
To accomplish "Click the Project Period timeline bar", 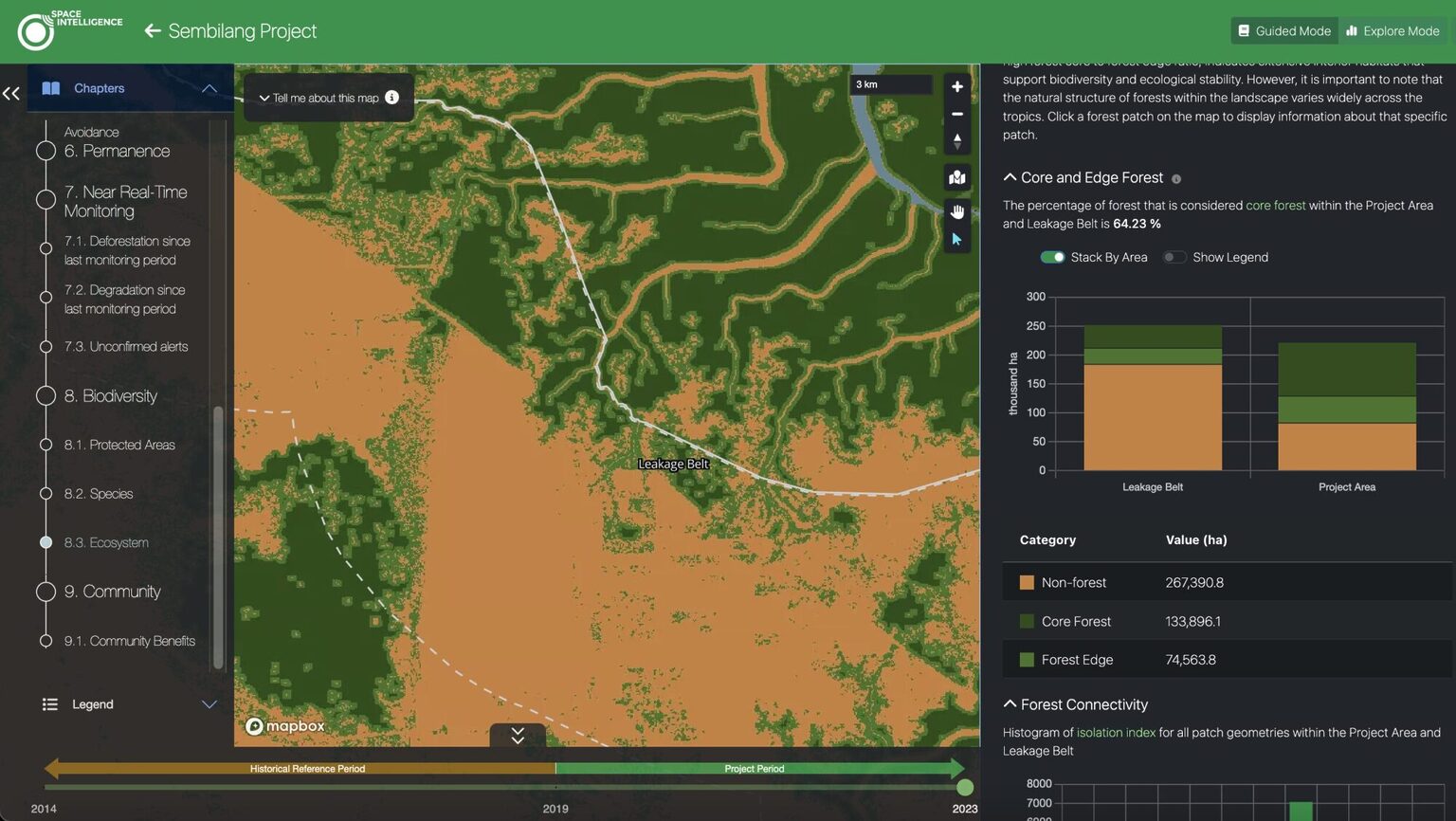I will point(760,769).
